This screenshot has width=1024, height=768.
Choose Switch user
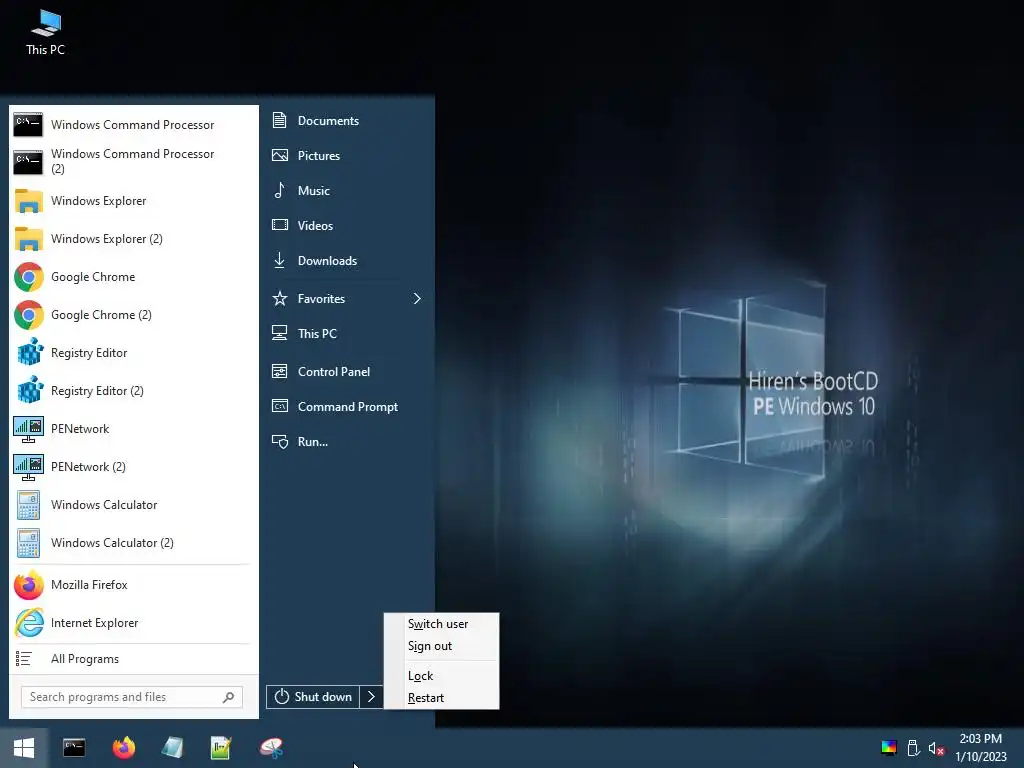click(x=441, y=624)
